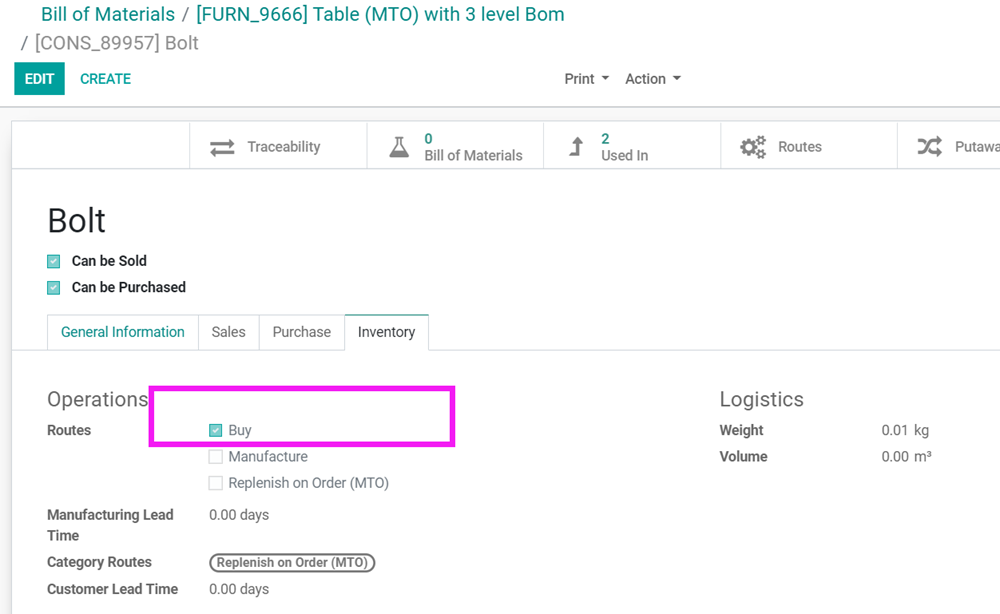Click the Putaway shuffle icon
This screenshot has width=1000, height=614.
coord(930,147)
